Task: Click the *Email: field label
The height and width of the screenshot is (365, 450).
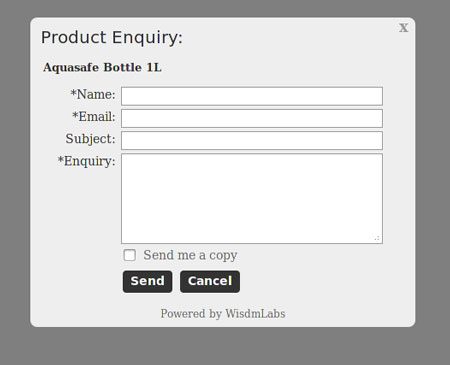Action: 94,117
